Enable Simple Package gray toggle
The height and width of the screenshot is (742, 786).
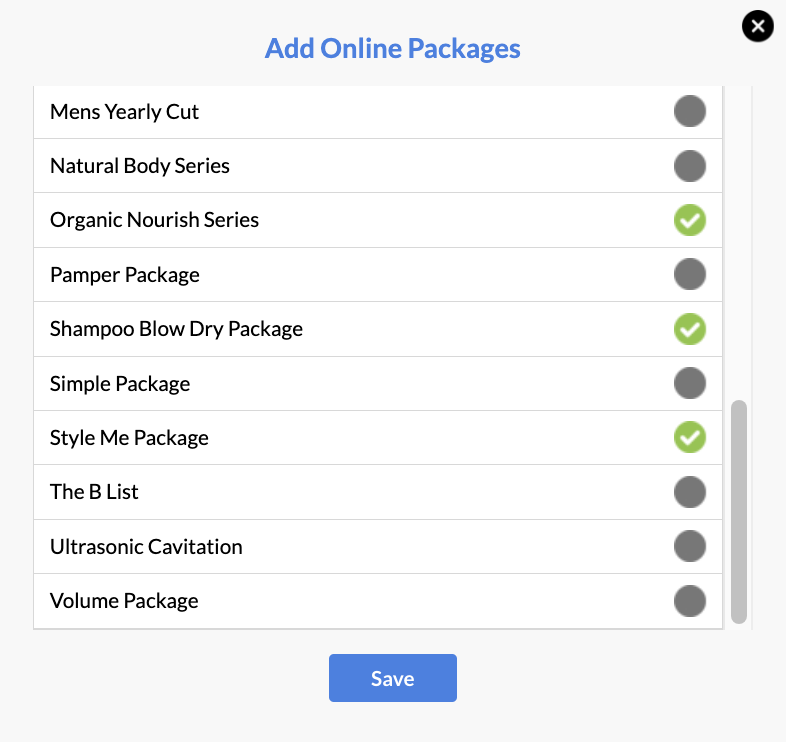(x=690, y=383)
